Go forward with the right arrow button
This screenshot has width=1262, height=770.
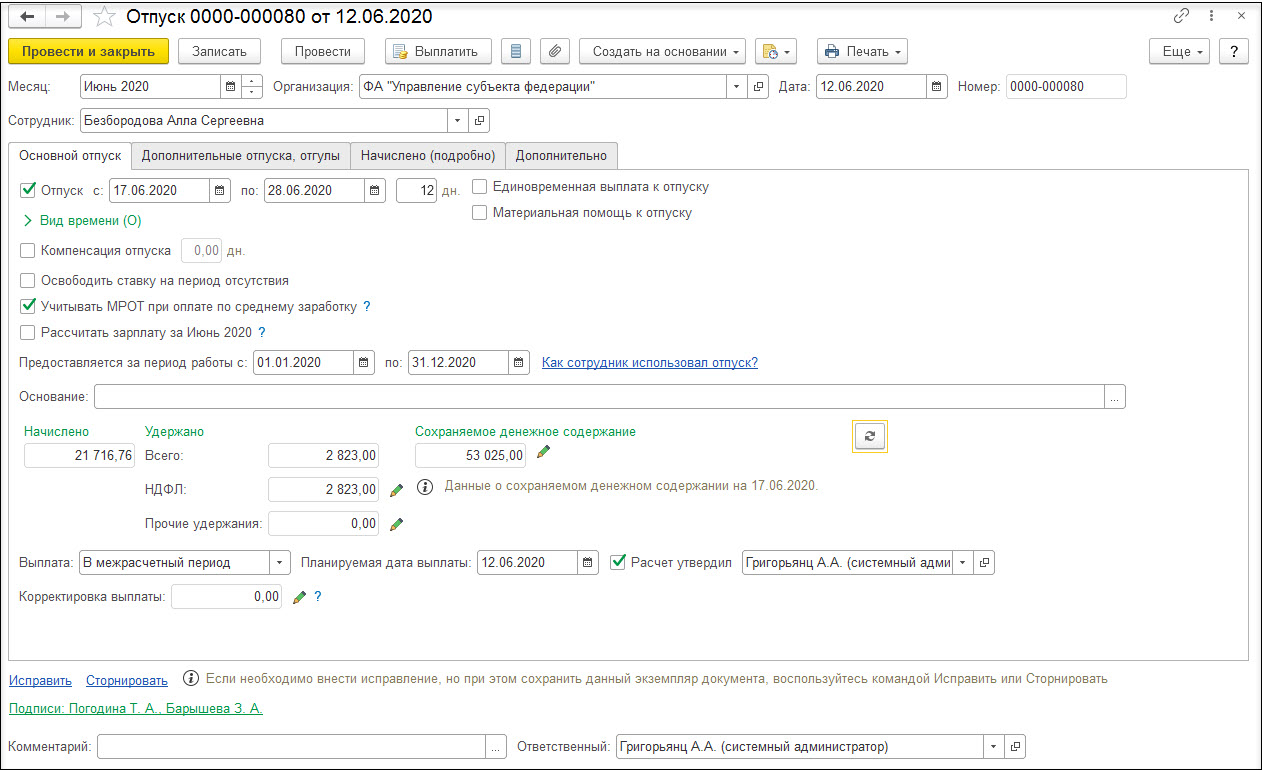click(x=62, y=17)
